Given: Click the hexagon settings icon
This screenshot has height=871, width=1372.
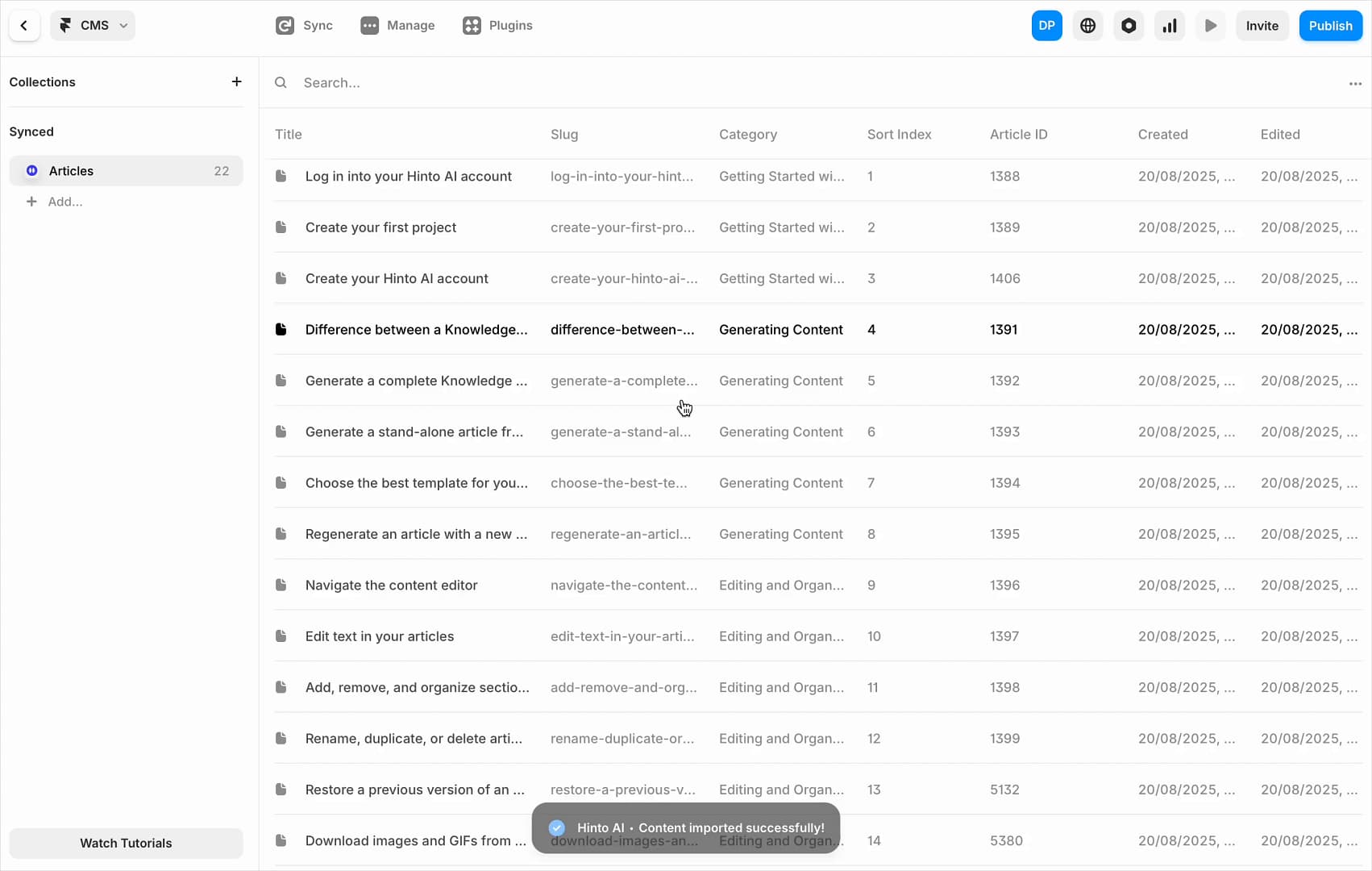Looking at the screenshot, I should 1129,26.
